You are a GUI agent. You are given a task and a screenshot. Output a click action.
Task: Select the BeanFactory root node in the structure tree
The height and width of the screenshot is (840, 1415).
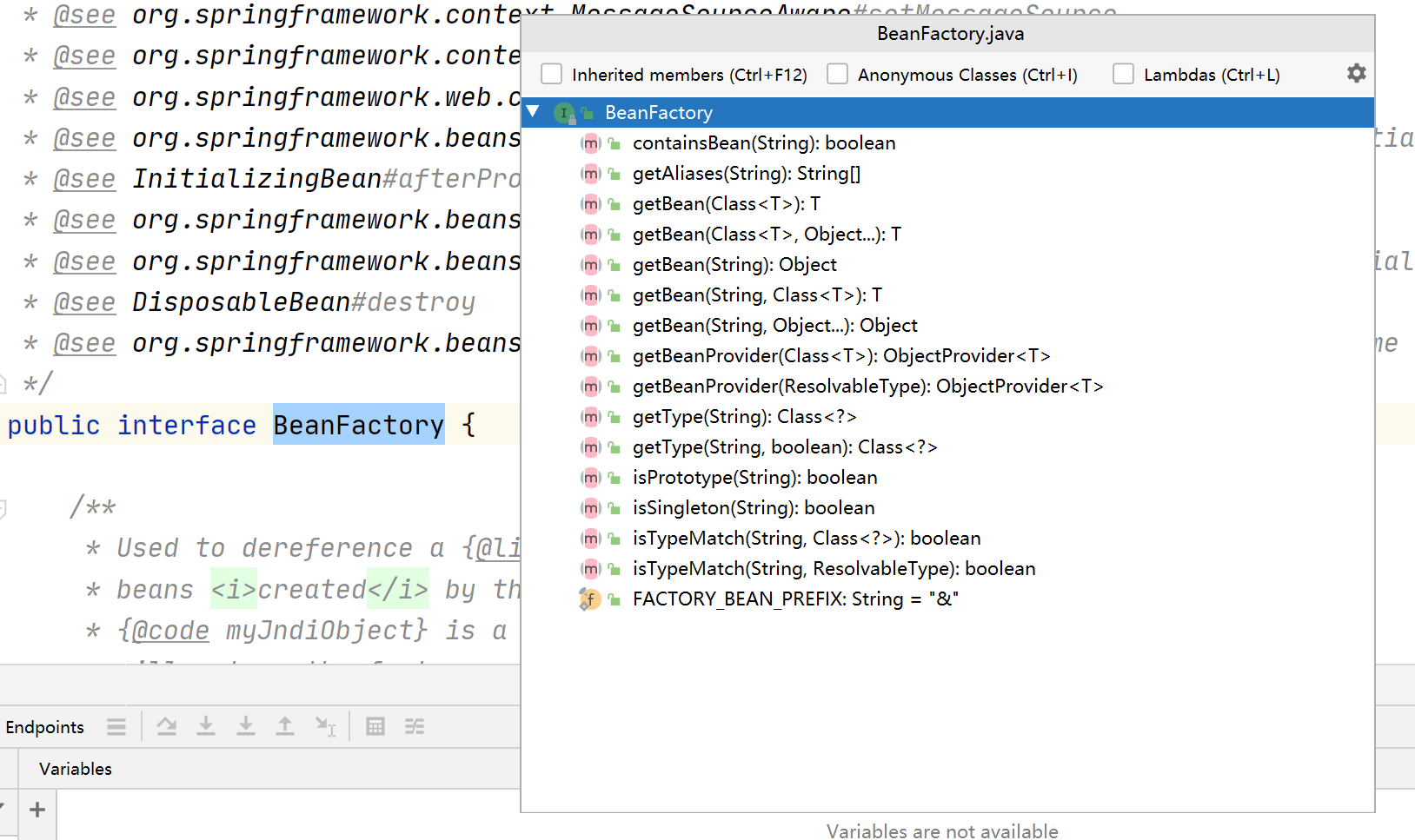[947, 113]
